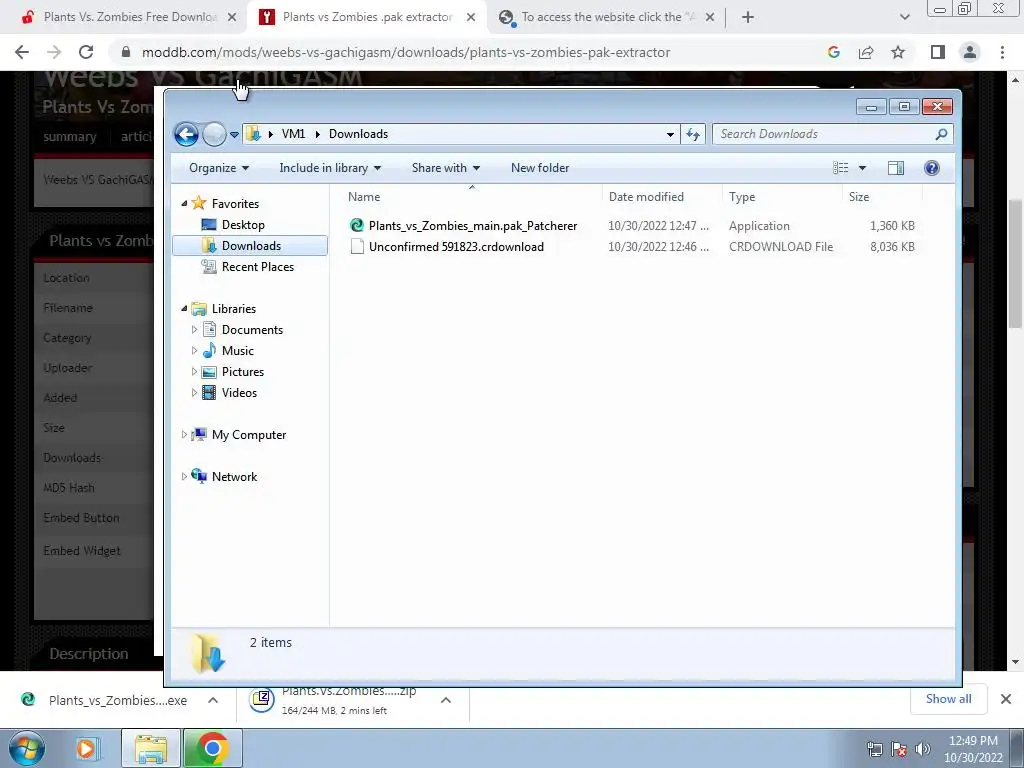This screenshot has height=768, width=1024.
Task: Select Network in navigation pane
Action: 234,476
